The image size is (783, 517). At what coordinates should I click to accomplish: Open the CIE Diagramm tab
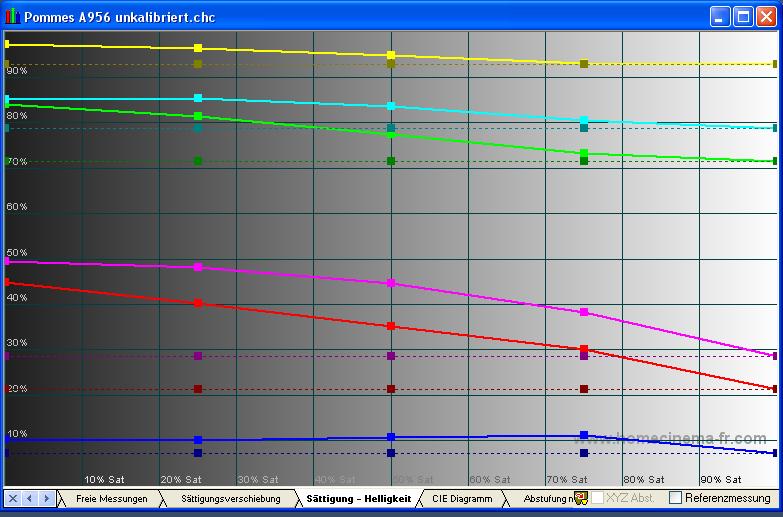pyautogui.click(x=462, y=498)
